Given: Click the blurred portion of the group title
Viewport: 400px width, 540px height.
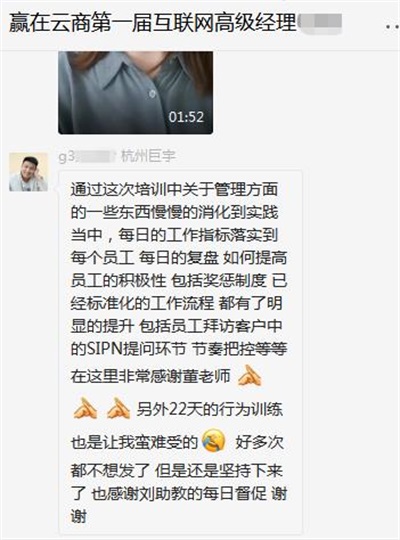Looking at the screenshot, I should tap(319, 23).
